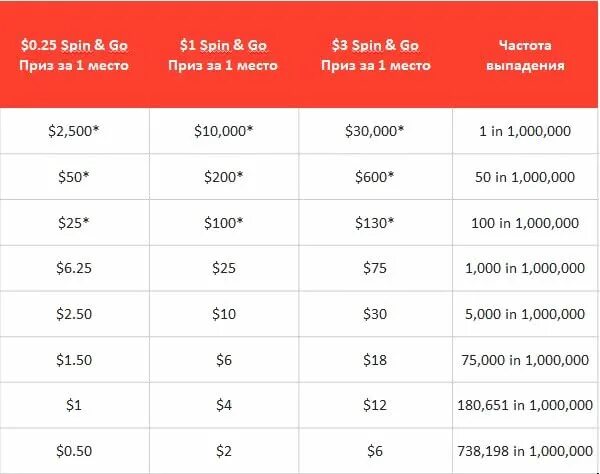Click the $10,000* prize cell
The height and width of the screenshot is (474, 600).
(225, 131)
